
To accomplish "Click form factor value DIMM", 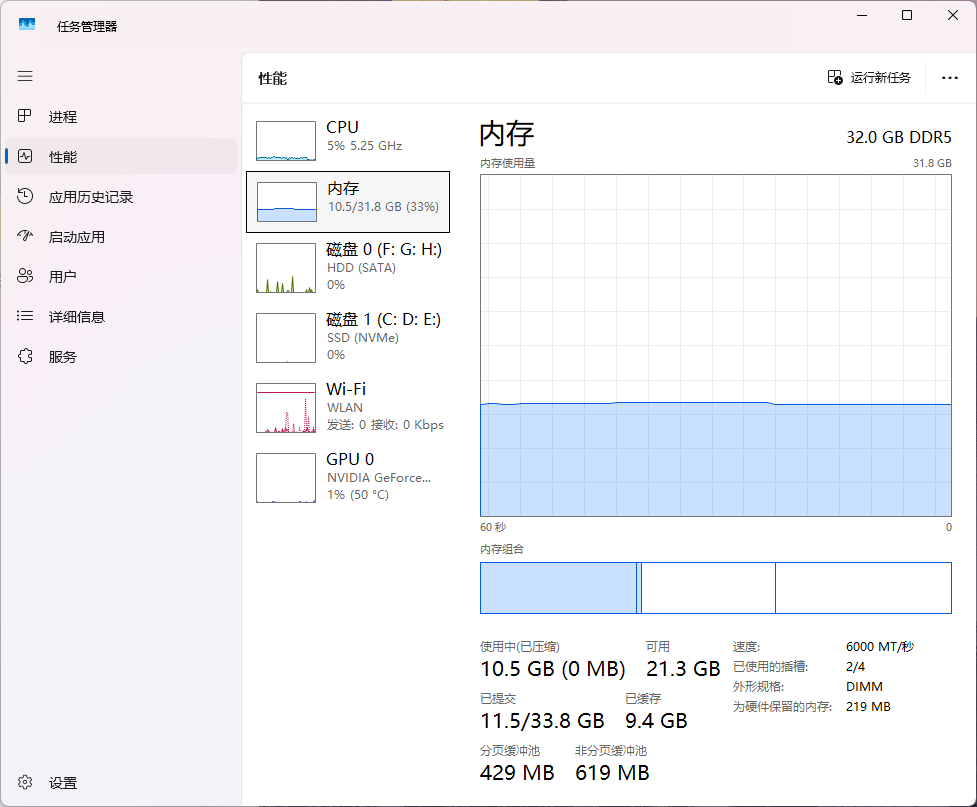I will pos(864,687).
